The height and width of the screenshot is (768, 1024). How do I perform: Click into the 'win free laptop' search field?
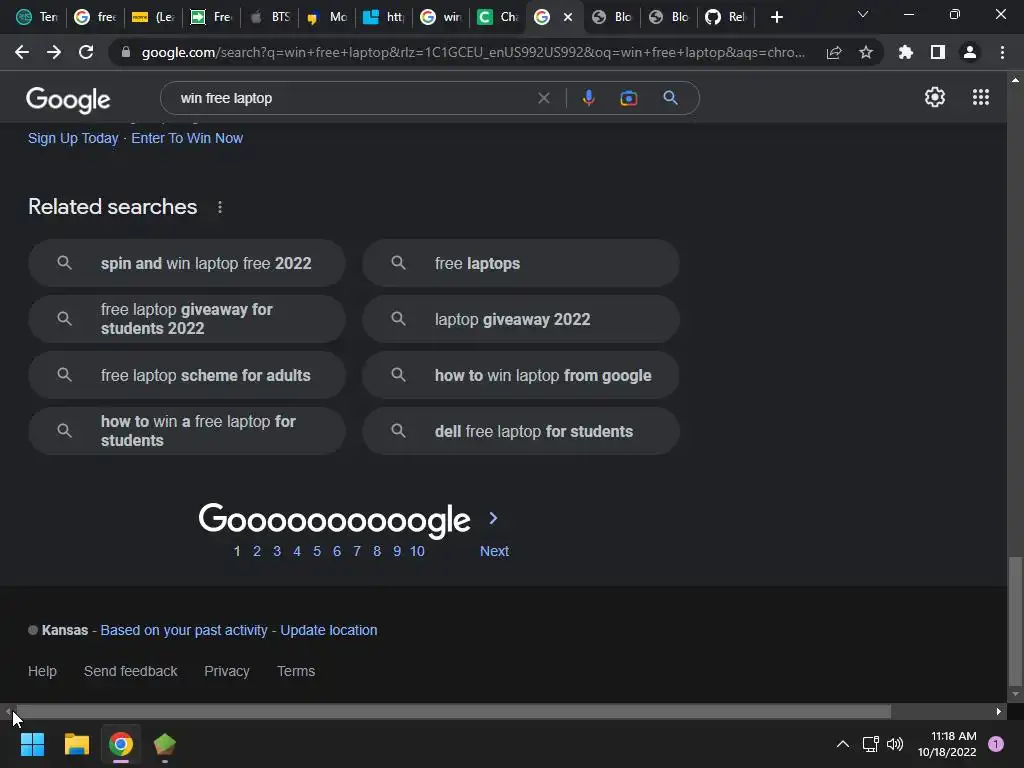[353, 98]
